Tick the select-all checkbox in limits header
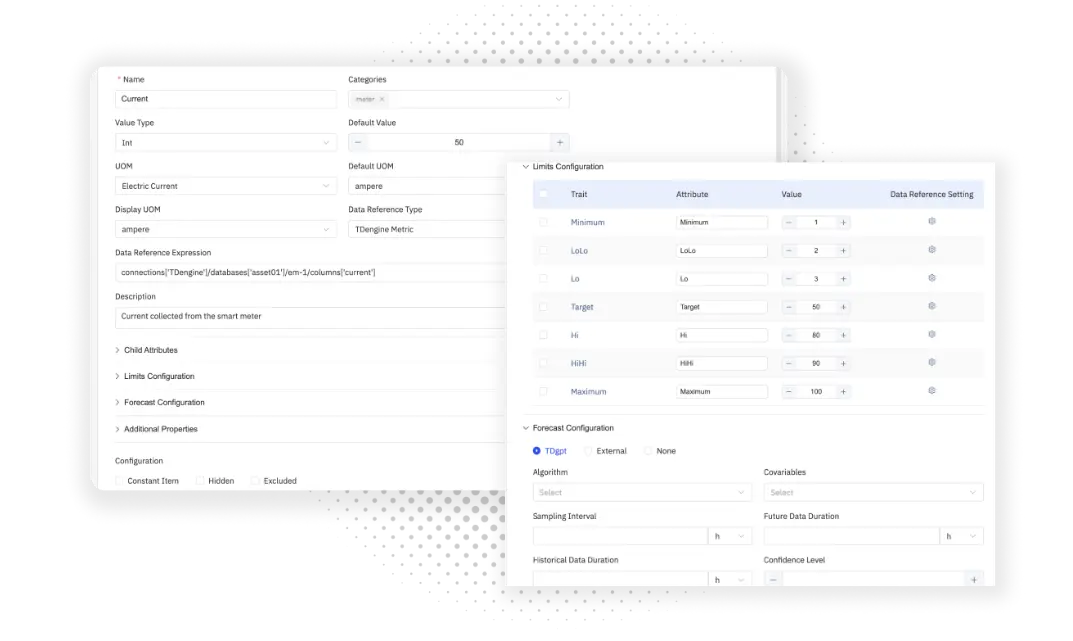Image resolution: width=1073 pixels, height=641 pixels. click(x=543, y=194)
